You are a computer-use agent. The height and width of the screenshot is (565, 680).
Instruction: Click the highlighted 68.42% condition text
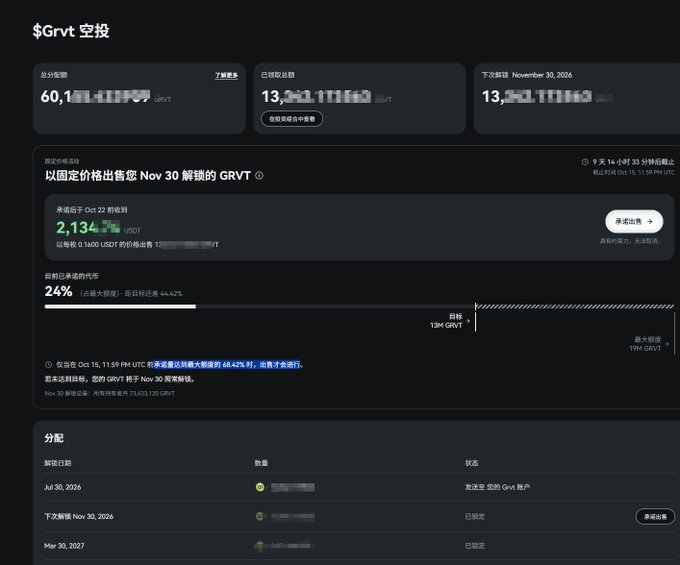pyautogui.click(x=227, y=365)
